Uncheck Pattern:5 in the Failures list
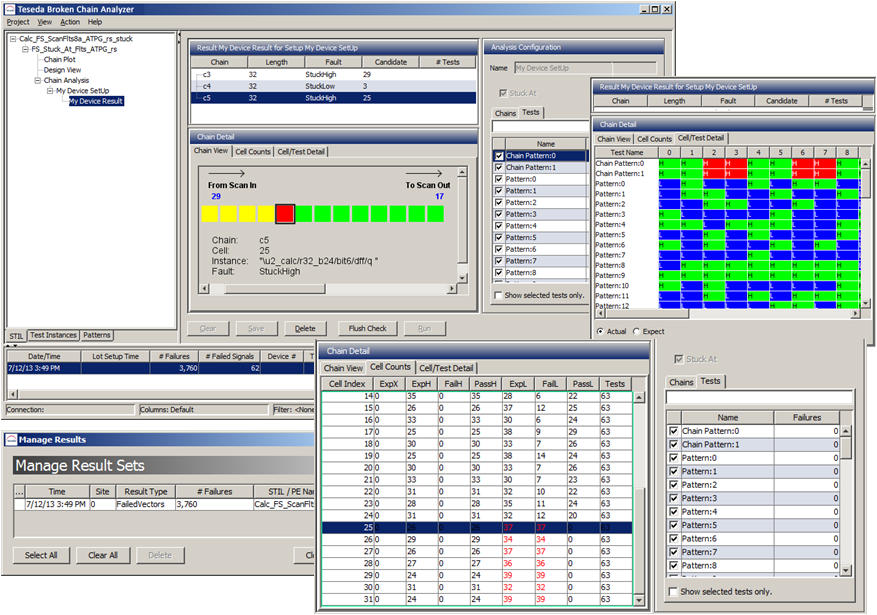 [674, 525]
